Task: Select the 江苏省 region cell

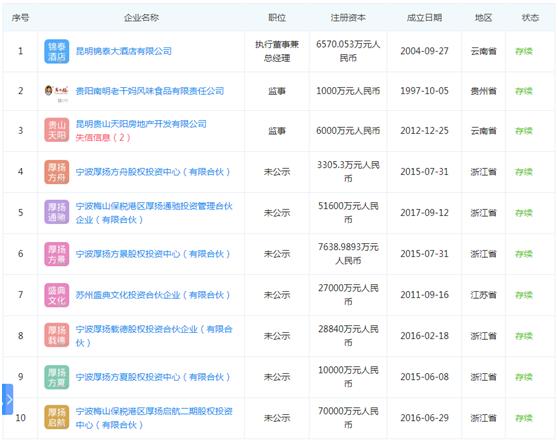Action: pos(483,295)
